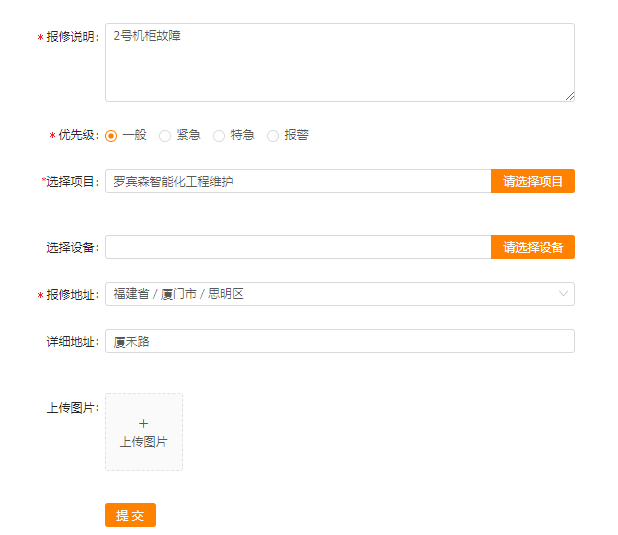Select the 一般 priority radio button
Viewport: 618px width, 535px height.
(111, 136)
